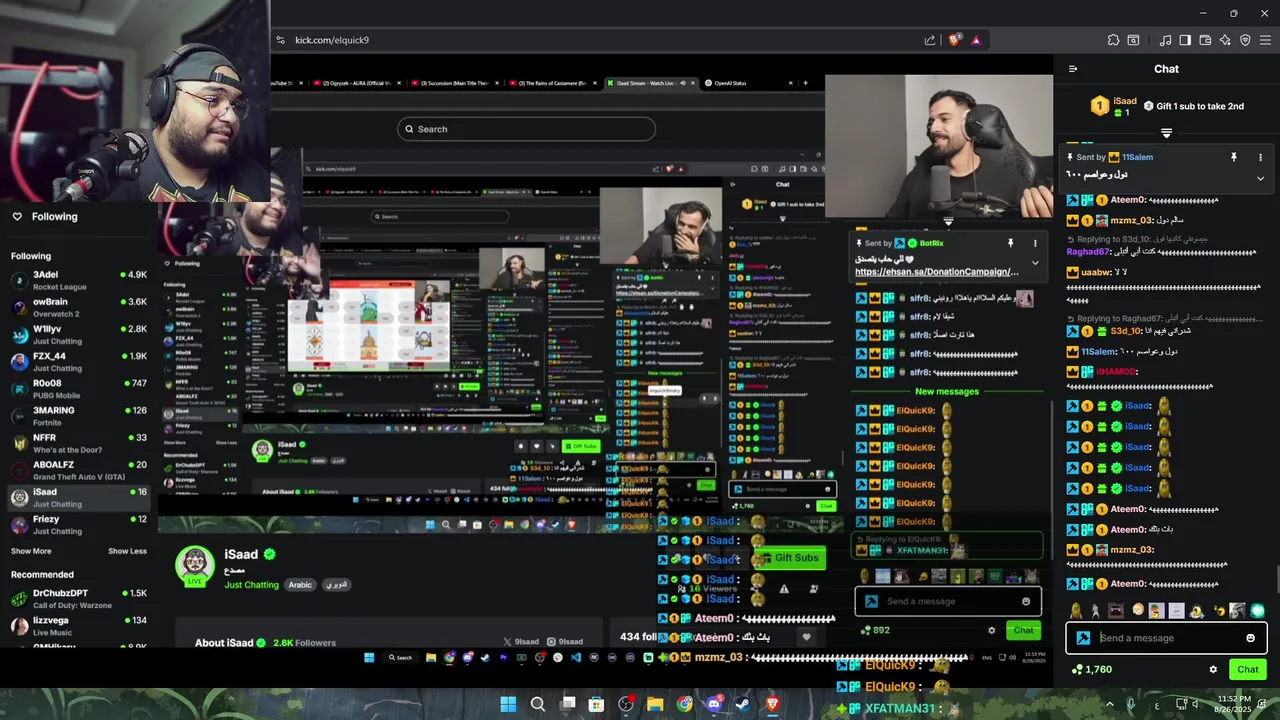Screen dimensions: 1280x720
Task: Click the streamer webcam overlay in the top-left
Action: click(x=135, y=100)
